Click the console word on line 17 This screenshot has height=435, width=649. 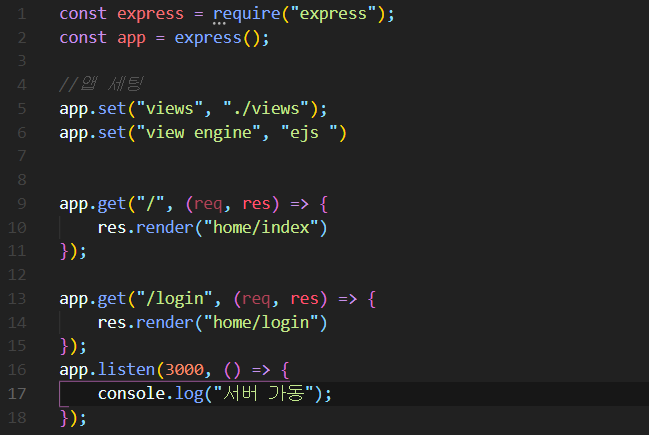point(131,394)
